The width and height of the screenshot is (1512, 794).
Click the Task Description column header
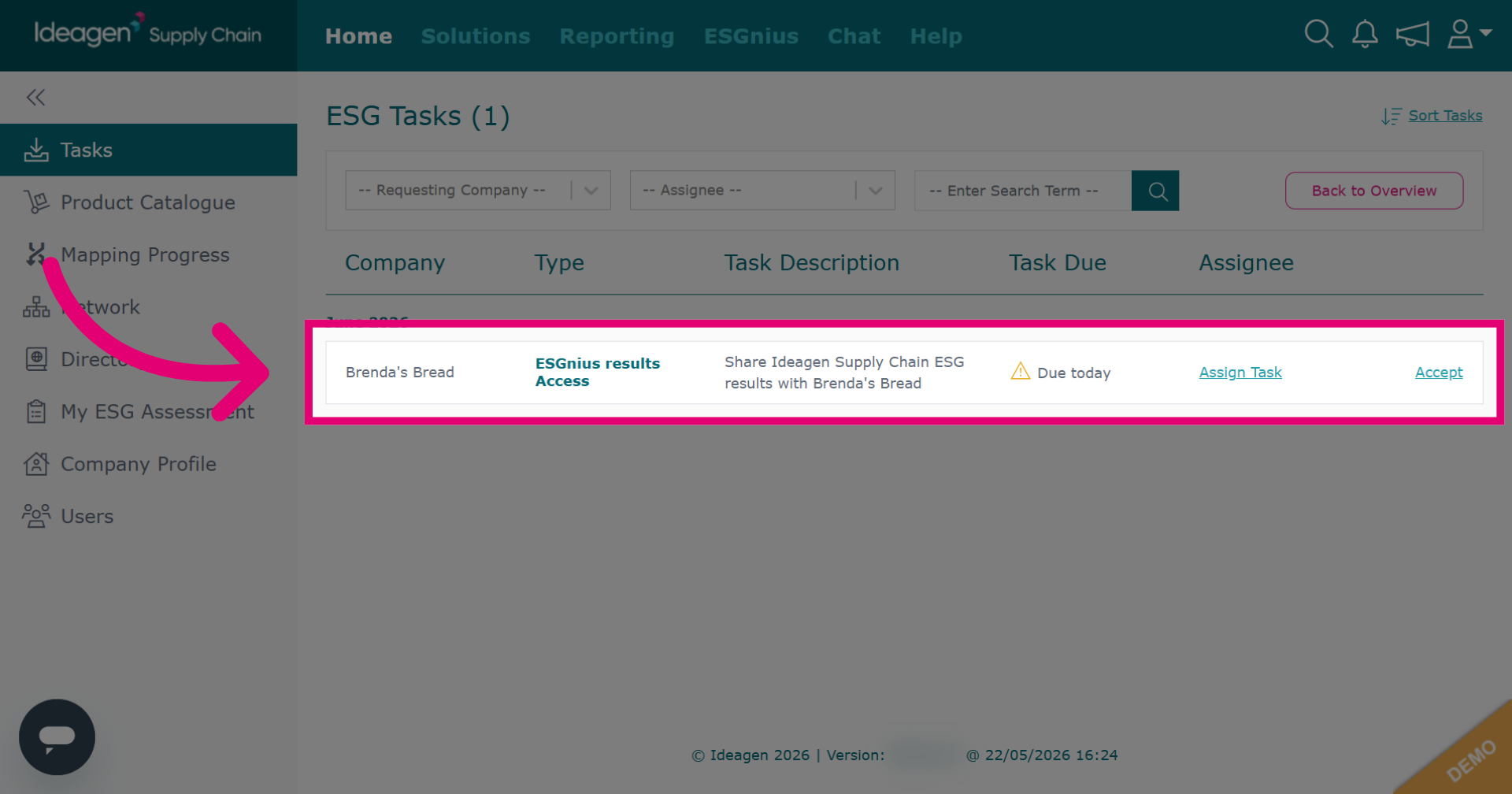click(x=811, y=263)
